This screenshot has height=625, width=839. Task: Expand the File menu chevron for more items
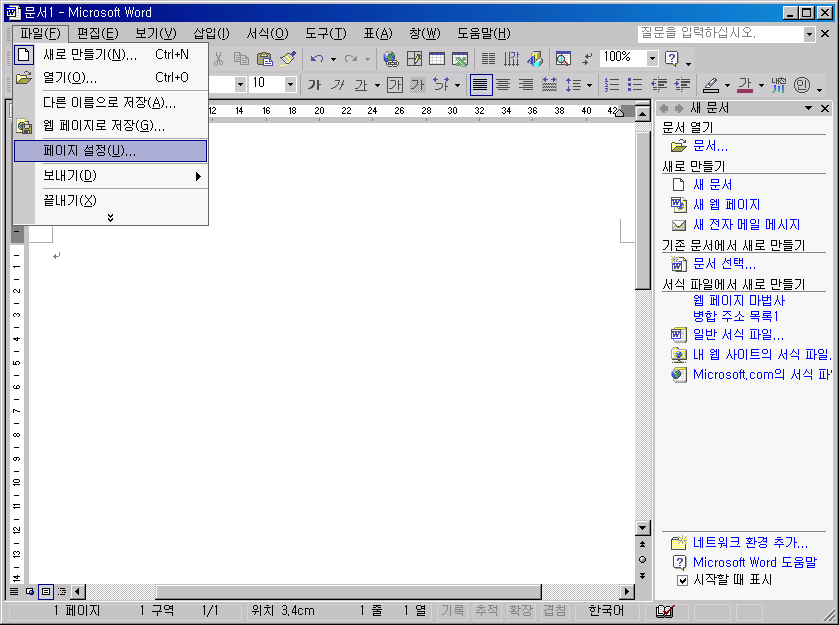(x=110, y=217)
